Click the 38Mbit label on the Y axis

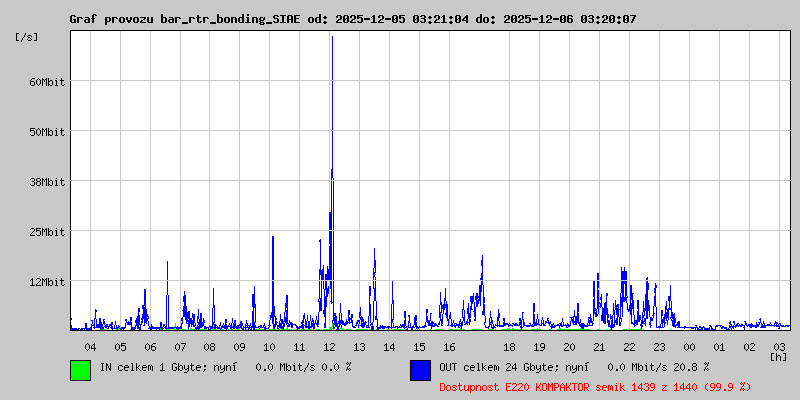47,181
